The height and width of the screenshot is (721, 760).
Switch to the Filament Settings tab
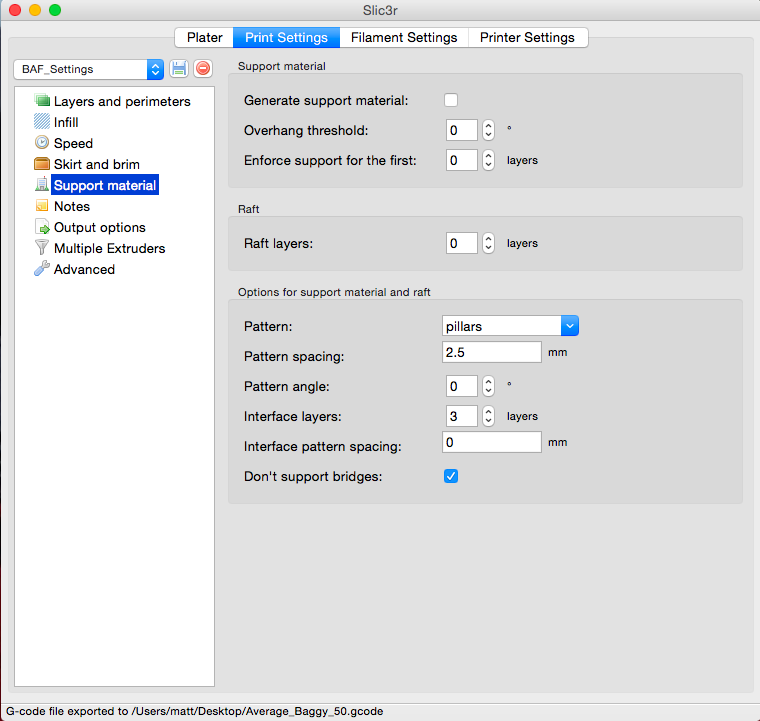[x=404, y=37]
